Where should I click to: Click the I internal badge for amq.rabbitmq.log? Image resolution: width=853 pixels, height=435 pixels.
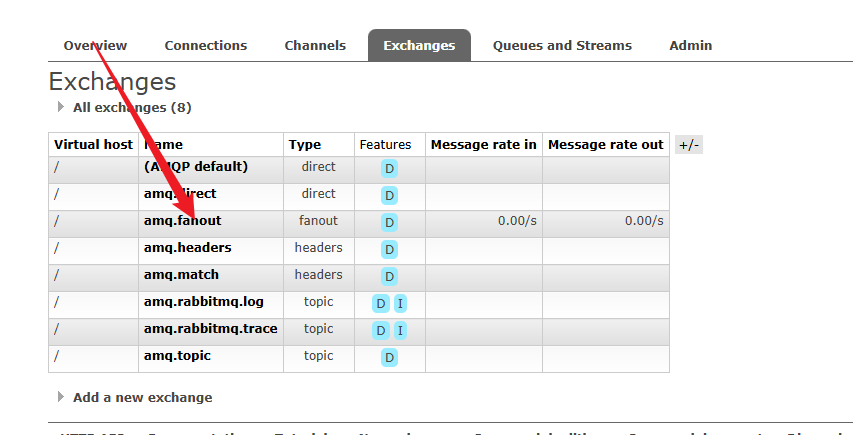pyautogui.click(x=400, y=303)
